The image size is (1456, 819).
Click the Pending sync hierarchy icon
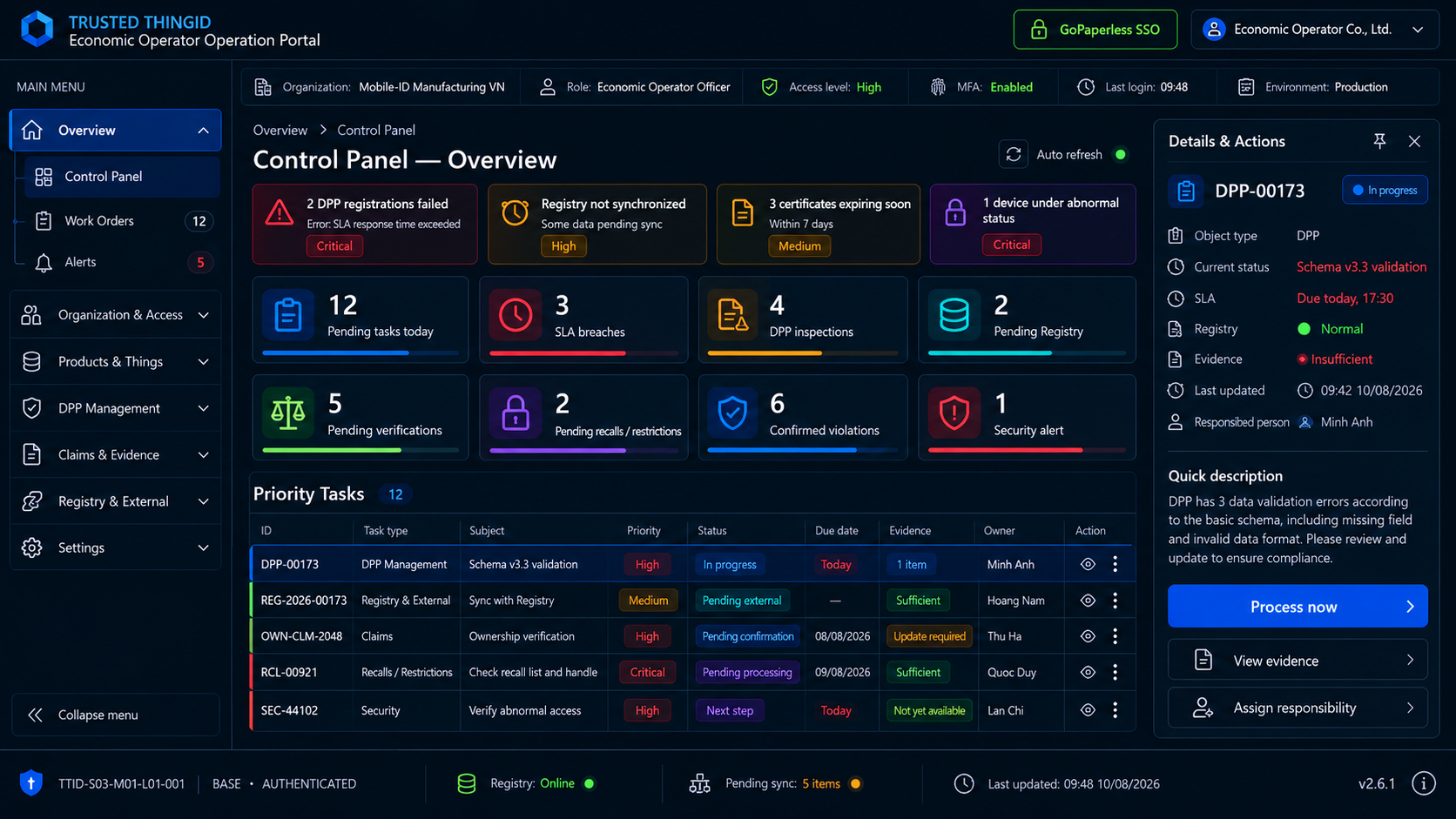[699, 783]
